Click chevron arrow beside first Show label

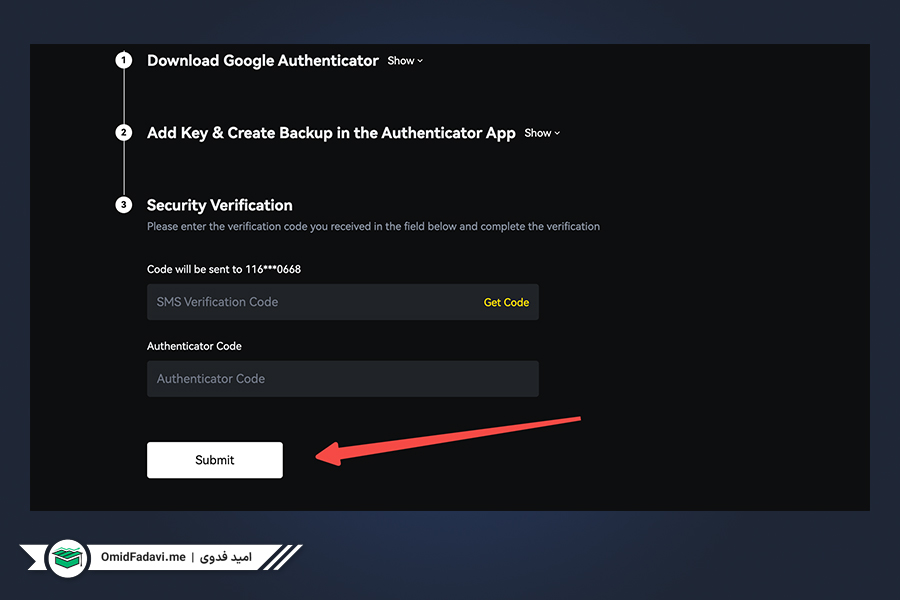420,61
